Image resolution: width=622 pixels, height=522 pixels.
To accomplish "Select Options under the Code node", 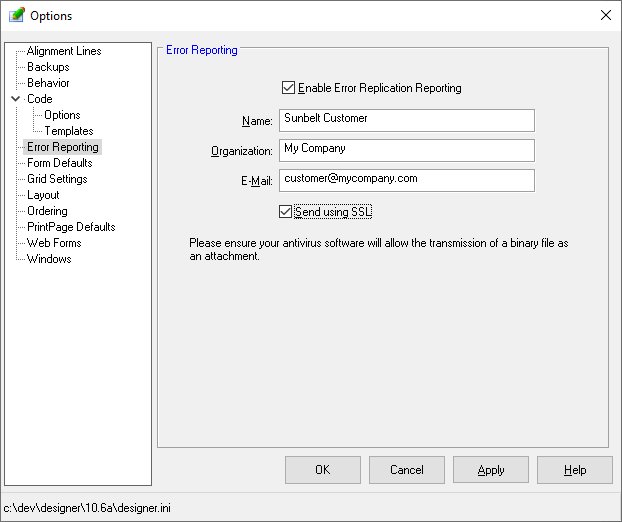I will tap(62, 115).
